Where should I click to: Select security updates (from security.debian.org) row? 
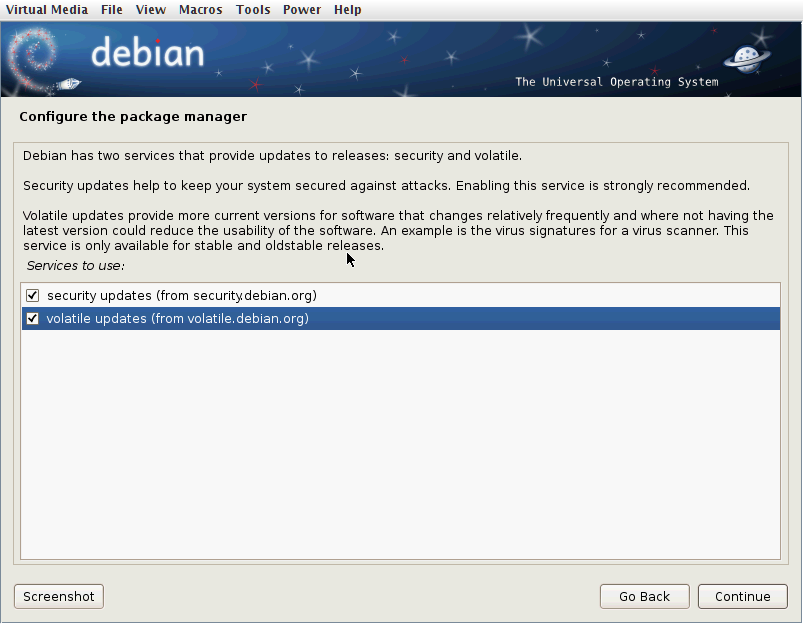[x=401, y=296]
